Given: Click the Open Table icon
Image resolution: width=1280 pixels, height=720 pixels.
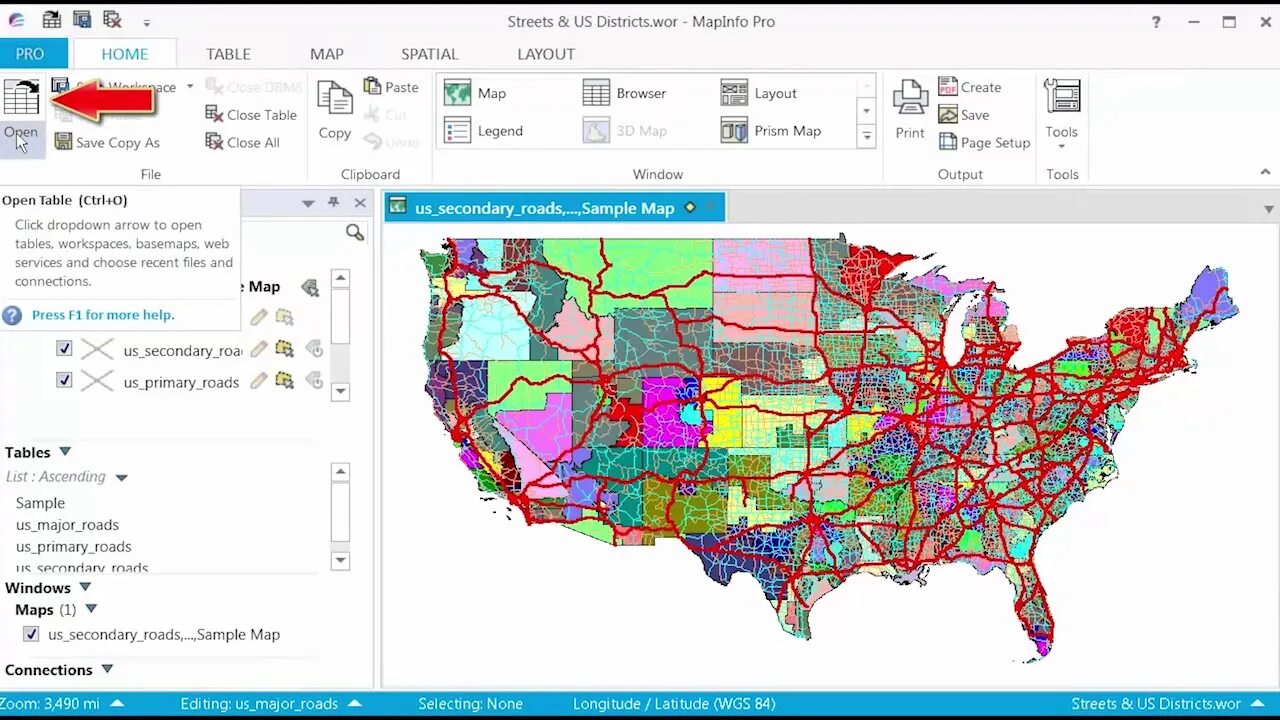Looking at the screenshot, I should (x=21, y=98).
